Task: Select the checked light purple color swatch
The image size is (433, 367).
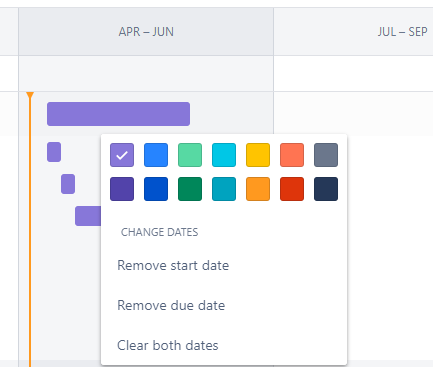Action: (122, 155)
